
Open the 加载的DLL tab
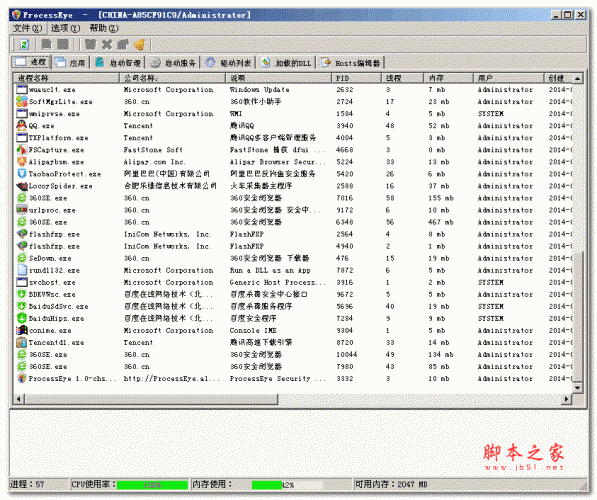286,62
